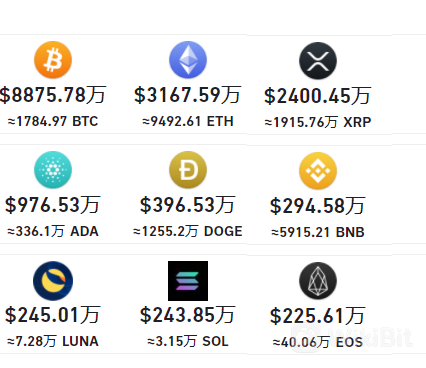Click the ≈5915.21 BNB quantity text
Image resolution: width=426 pixels, height=368 pixels.
(x=318, y=232)
